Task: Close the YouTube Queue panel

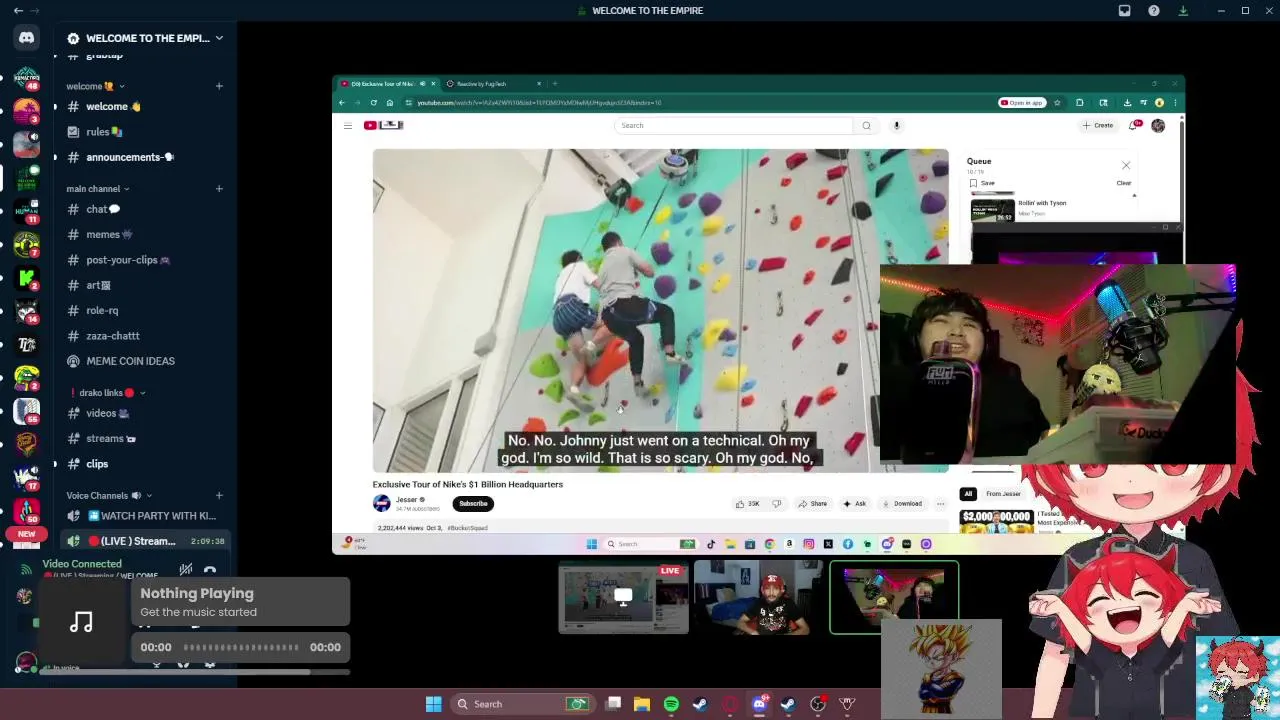Action: tap(1126, 165)
